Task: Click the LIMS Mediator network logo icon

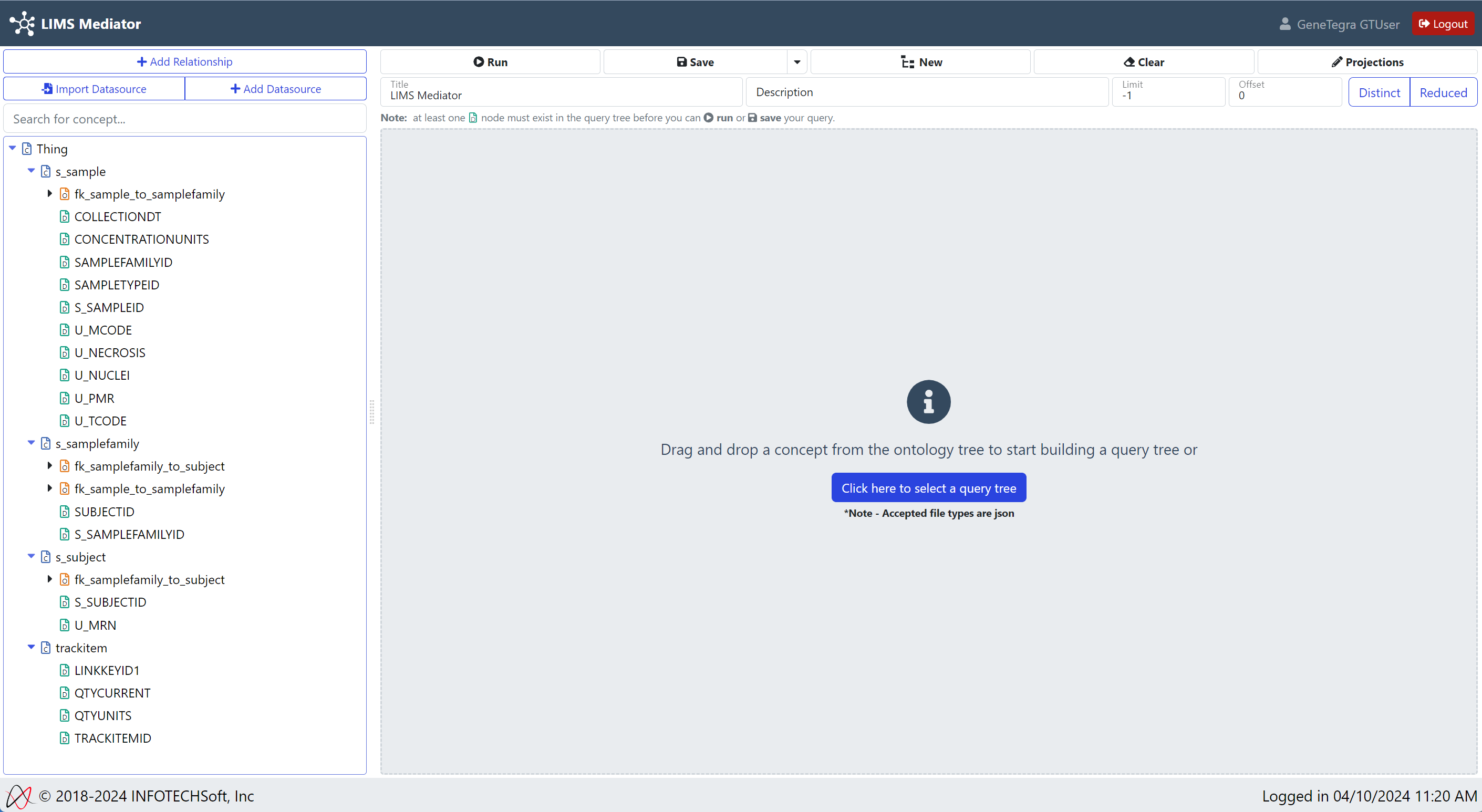Action: click(x=22, y=24)
